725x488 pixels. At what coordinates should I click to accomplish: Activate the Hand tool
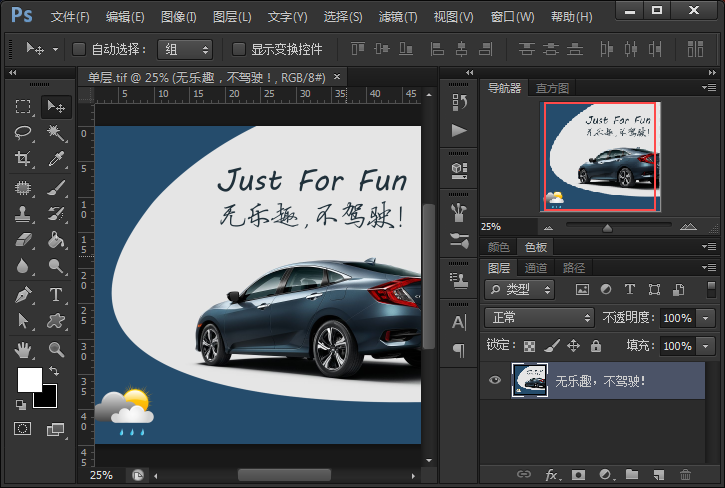coord(24,349)
